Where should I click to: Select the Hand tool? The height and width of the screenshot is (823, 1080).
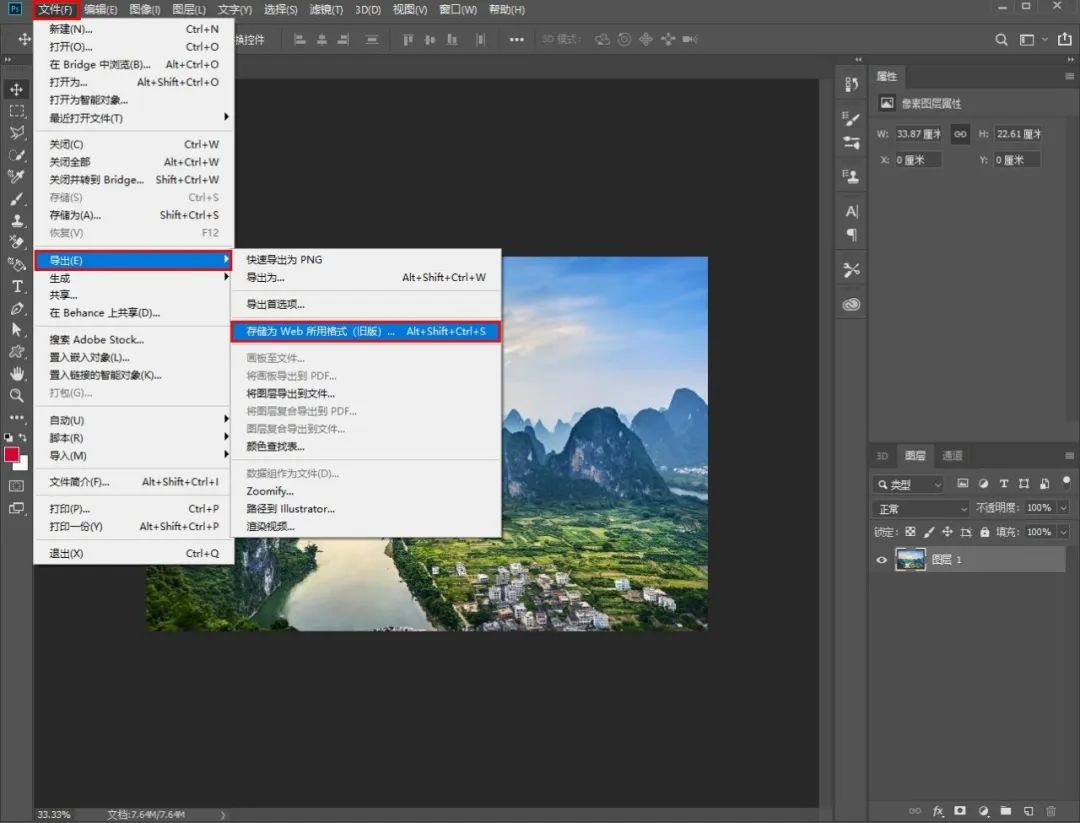coord(17,373)
